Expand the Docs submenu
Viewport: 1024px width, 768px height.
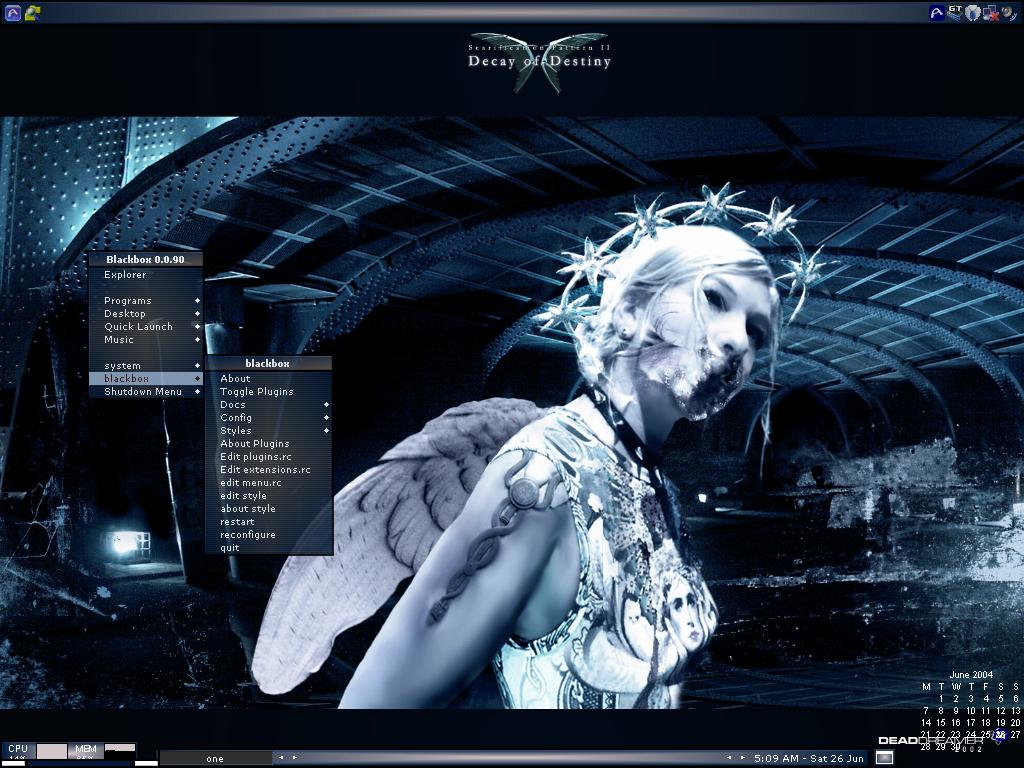pyautogui.click(x=268, y=405)
